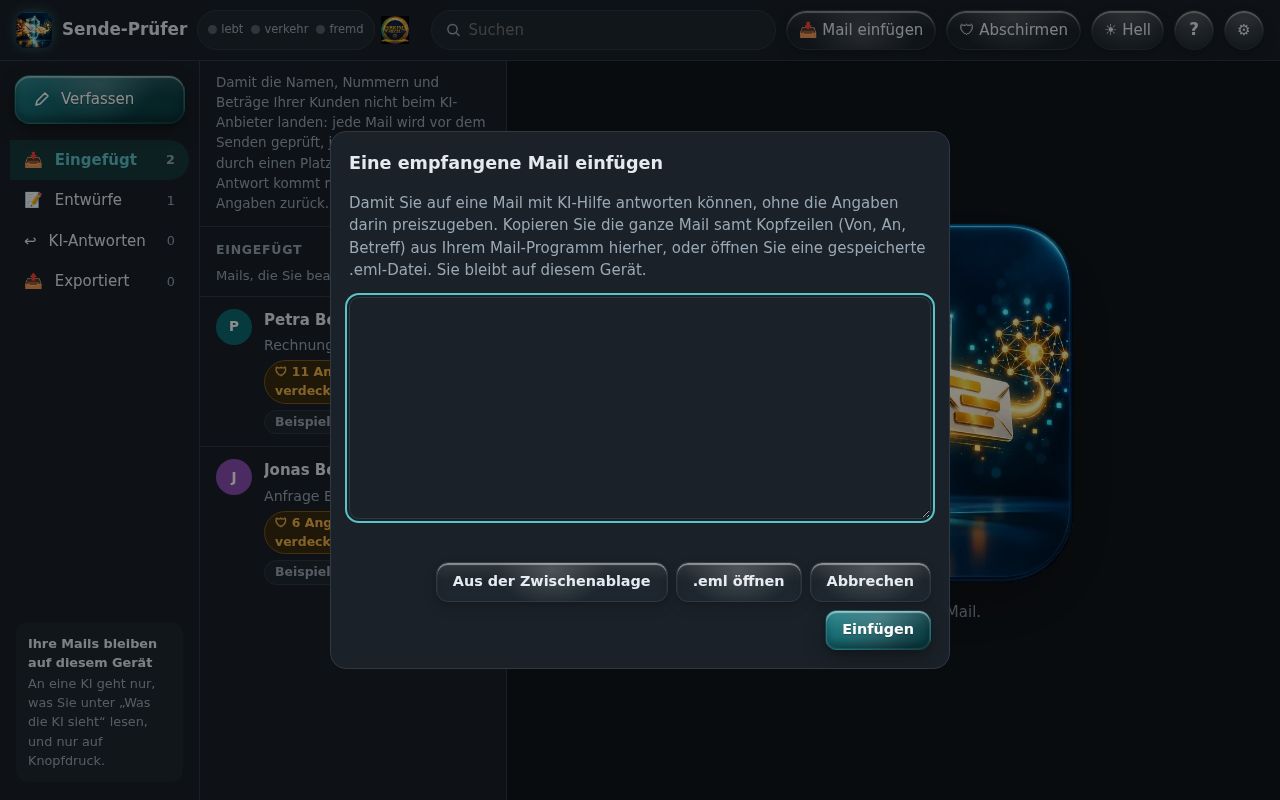This screenshot has width=1280, height=800.
Task: Click the "Jonas" sender name in the mail list
Action: (x=297, y=470)
